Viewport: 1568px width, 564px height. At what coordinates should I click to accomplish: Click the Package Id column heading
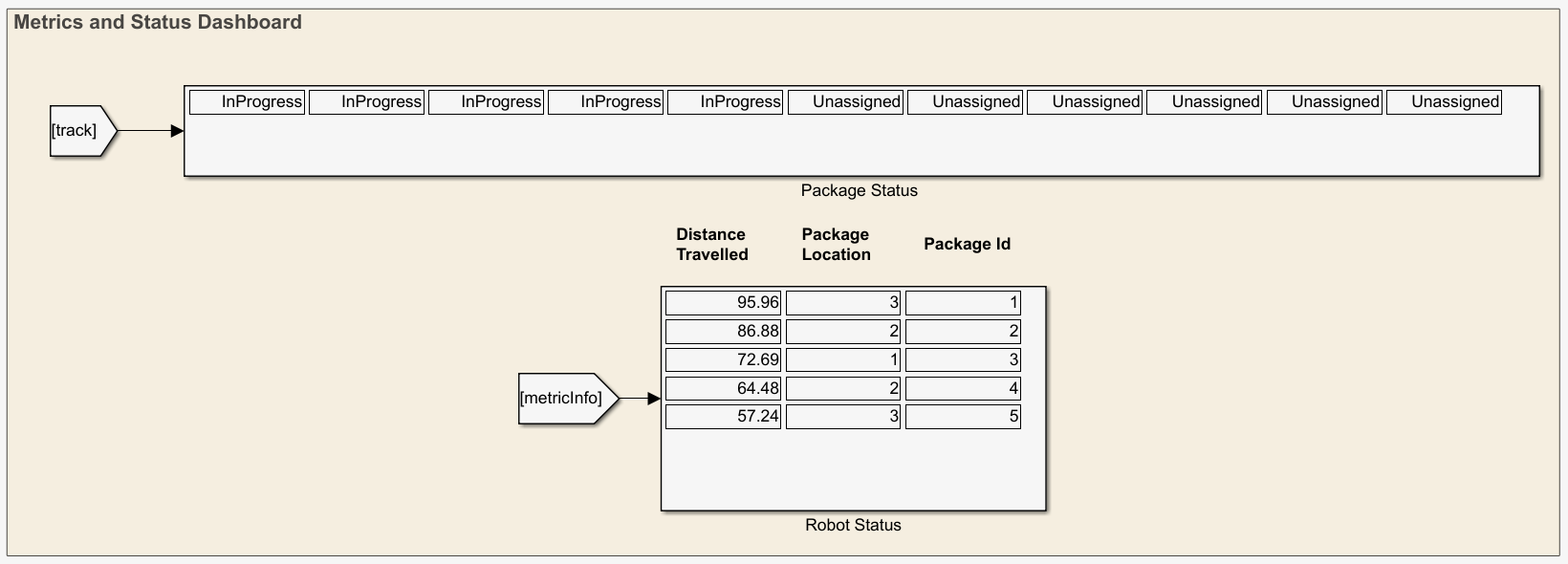pos(967,244)
